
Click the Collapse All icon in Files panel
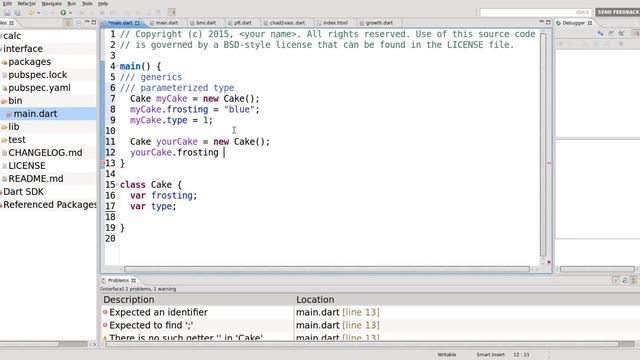point(78,23)
